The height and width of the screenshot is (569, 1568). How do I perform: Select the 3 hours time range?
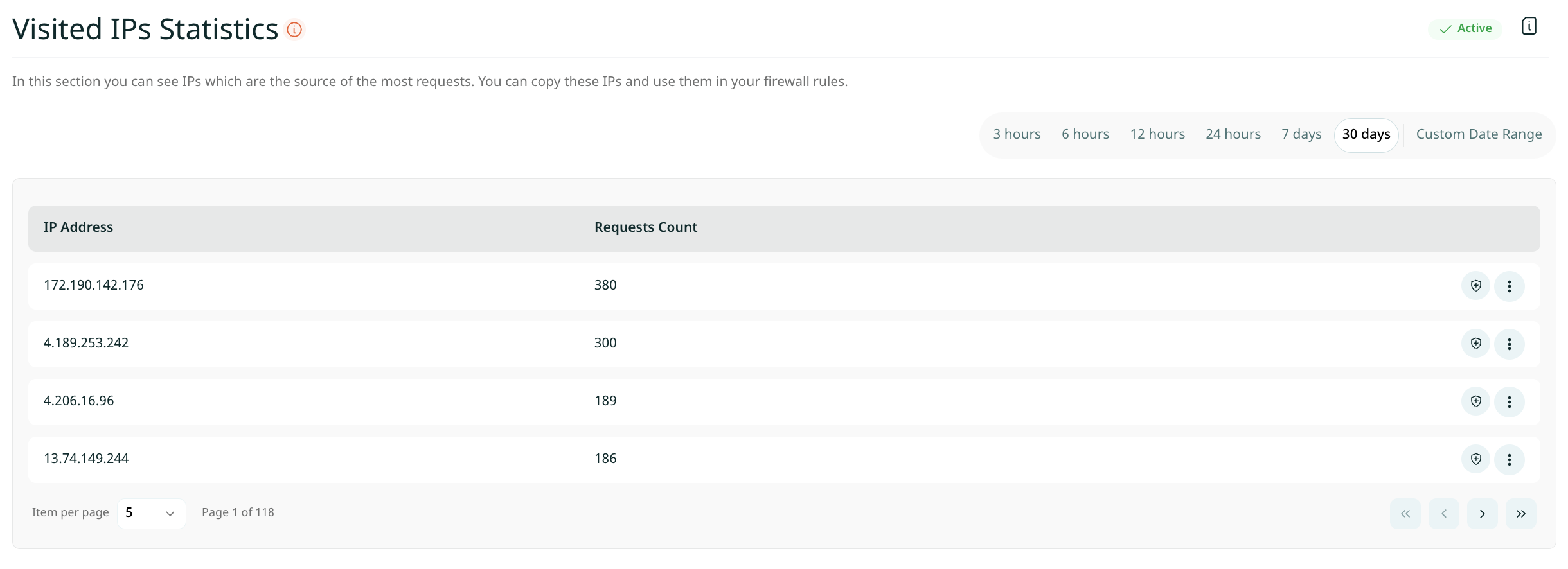[x=1017, y=134]
